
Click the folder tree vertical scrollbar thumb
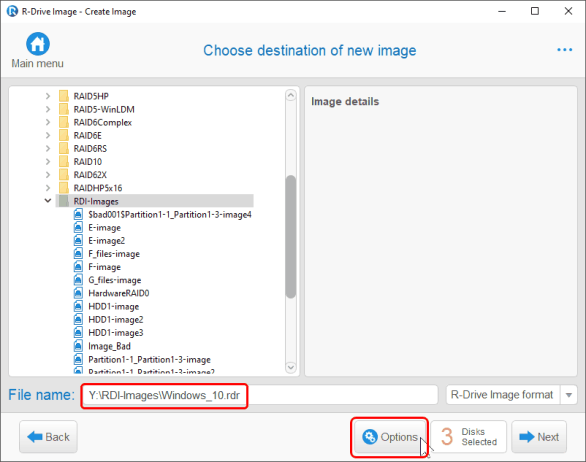291,237
